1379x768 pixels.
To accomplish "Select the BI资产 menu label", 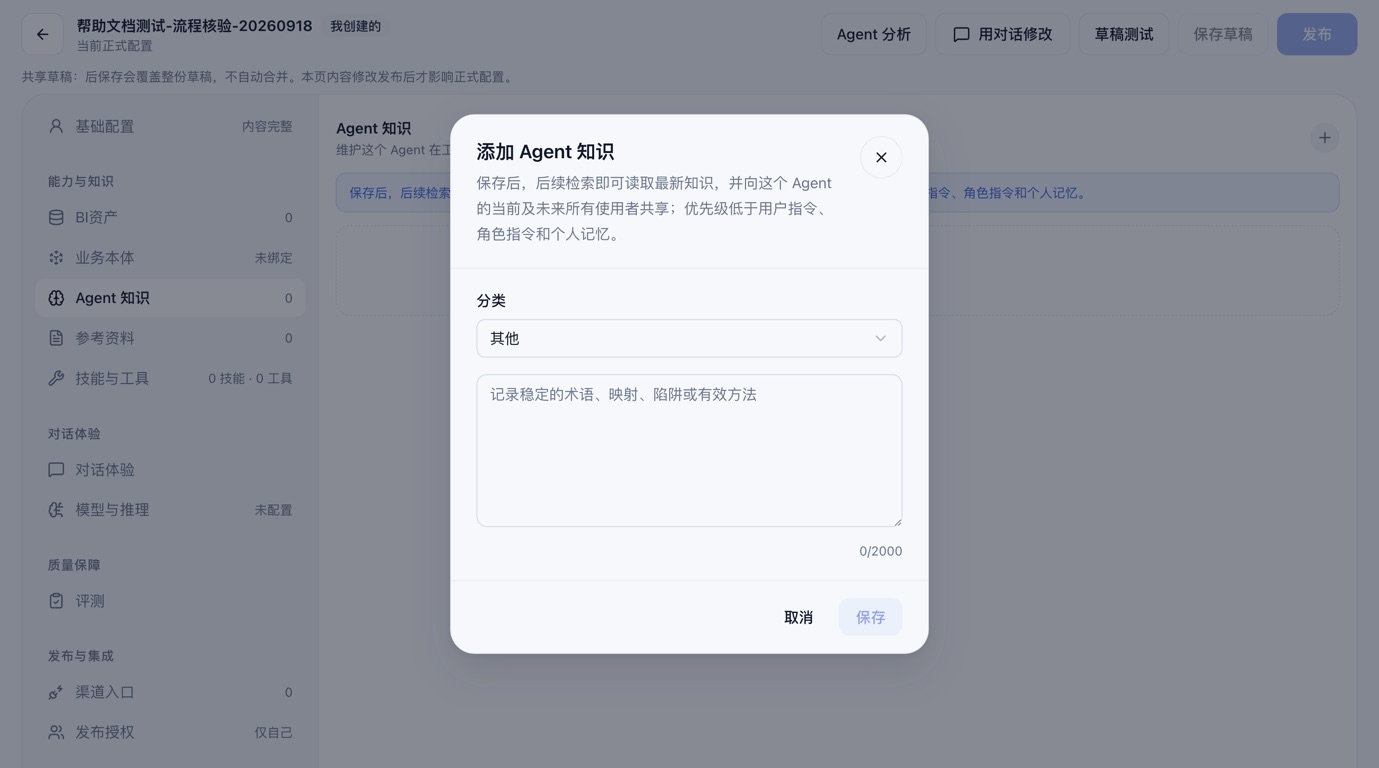I will point(96,217).
